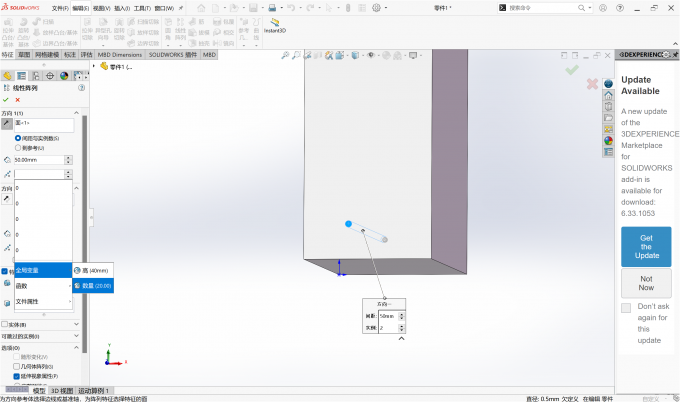Open the 工具 (Tools) menu
680x402 pixels.
(x=142, y=8)
